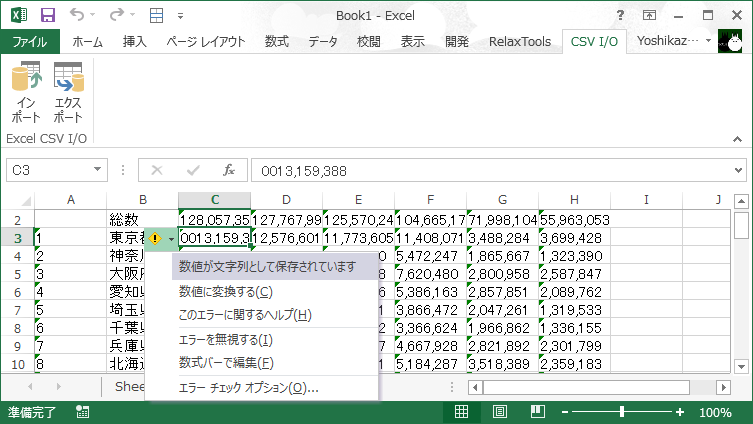Expand the formula bar chevron
Screen dimensions: 753x424
coord(738,170)
